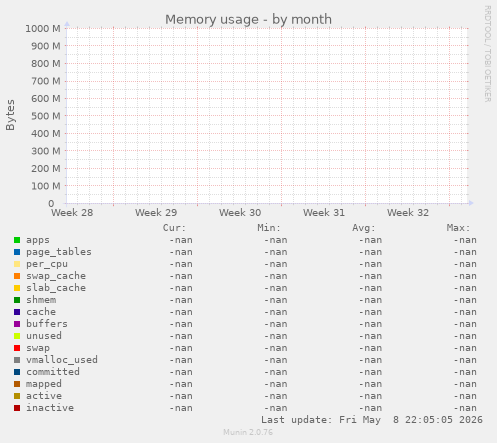Click the 'Week 31' axis label
Screen dimensions: 497x443
(324, 213)
